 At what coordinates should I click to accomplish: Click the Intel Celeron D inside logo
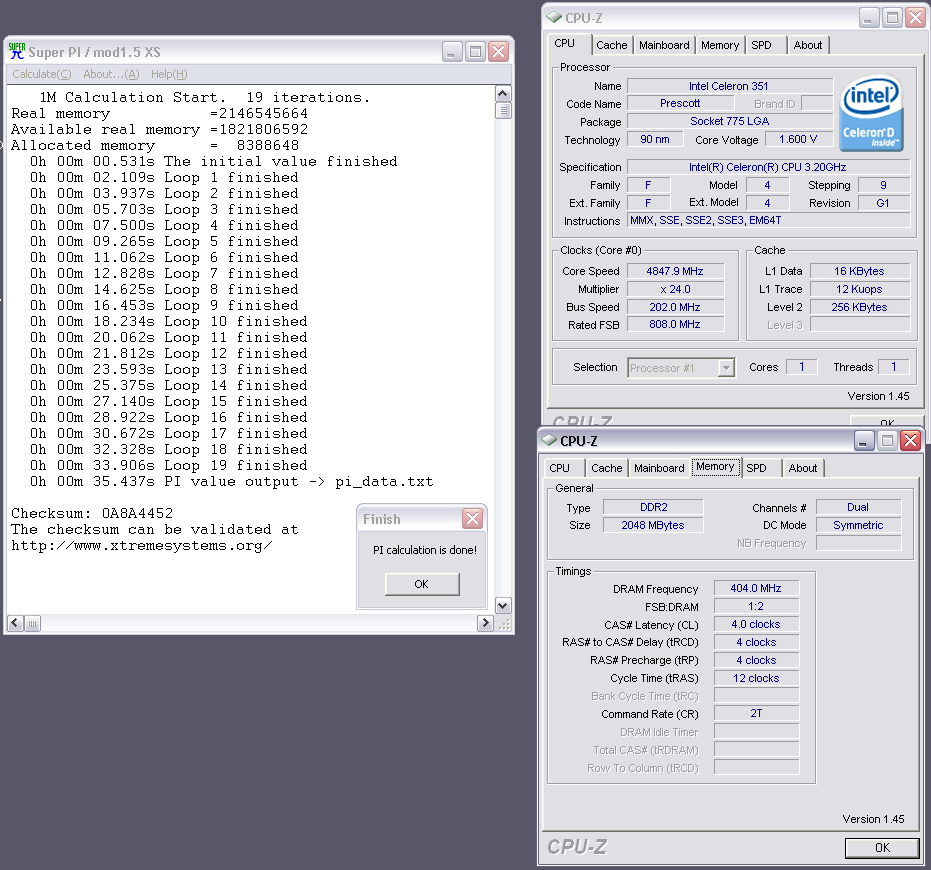[x=870, y=113]
